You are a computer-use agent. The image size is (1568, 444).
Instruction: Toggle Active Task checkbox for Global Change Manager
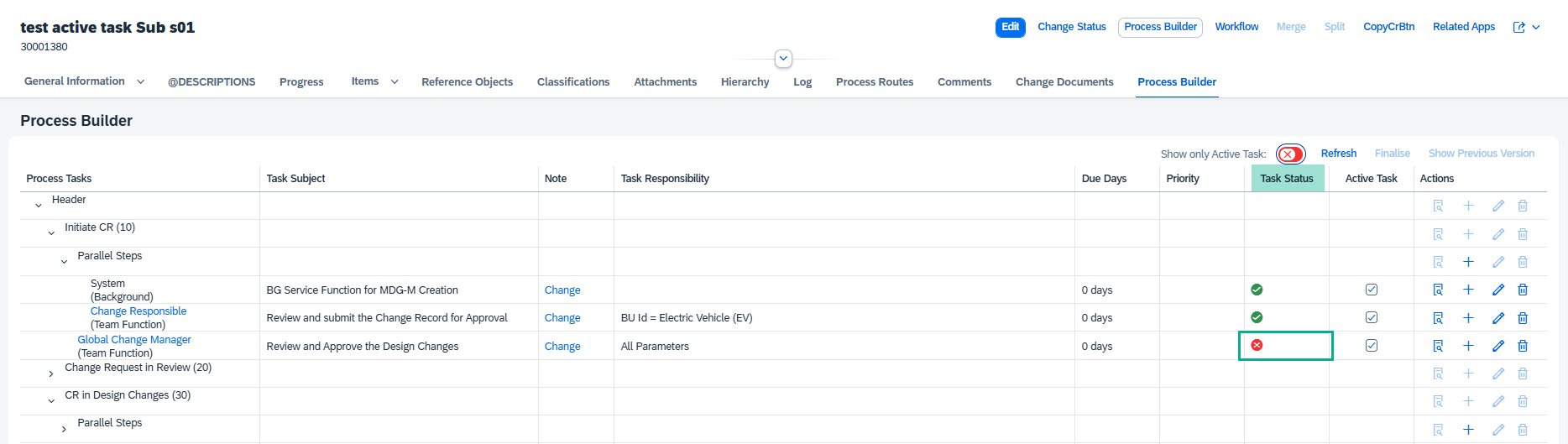click(x=1372, y=345)
